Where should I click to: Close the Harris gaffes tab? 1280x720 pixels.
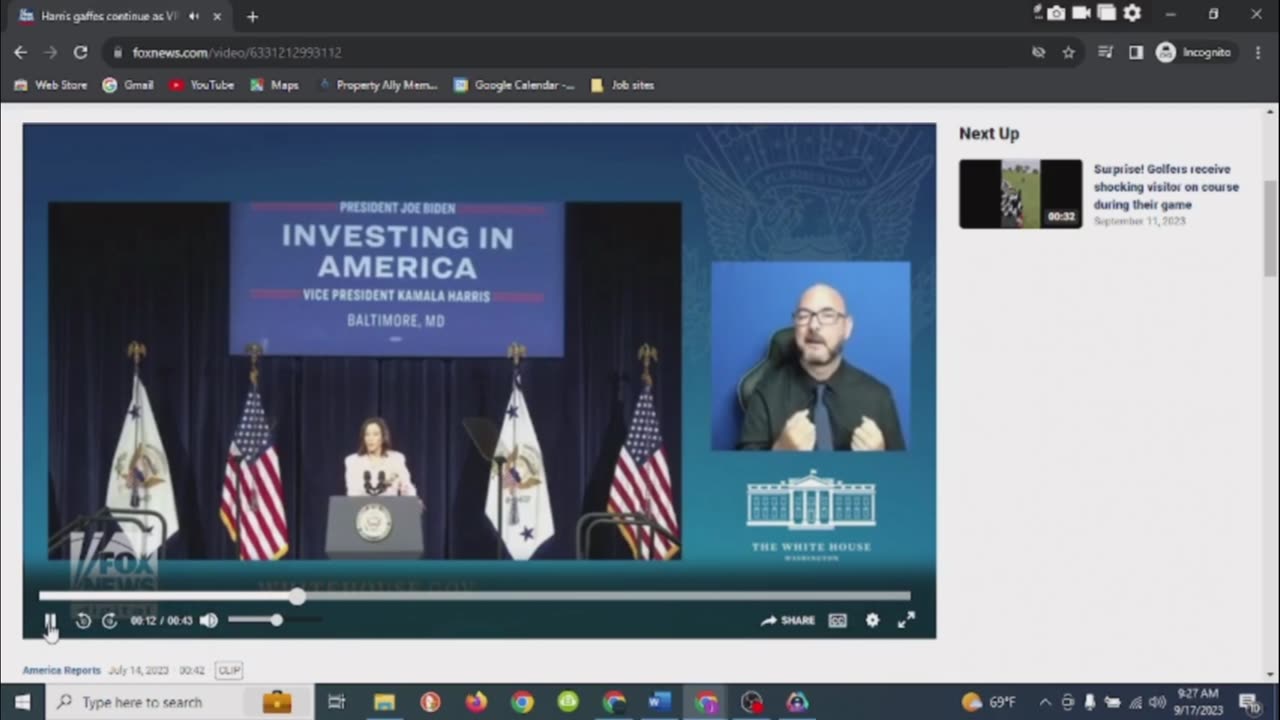tap(217, 16)
